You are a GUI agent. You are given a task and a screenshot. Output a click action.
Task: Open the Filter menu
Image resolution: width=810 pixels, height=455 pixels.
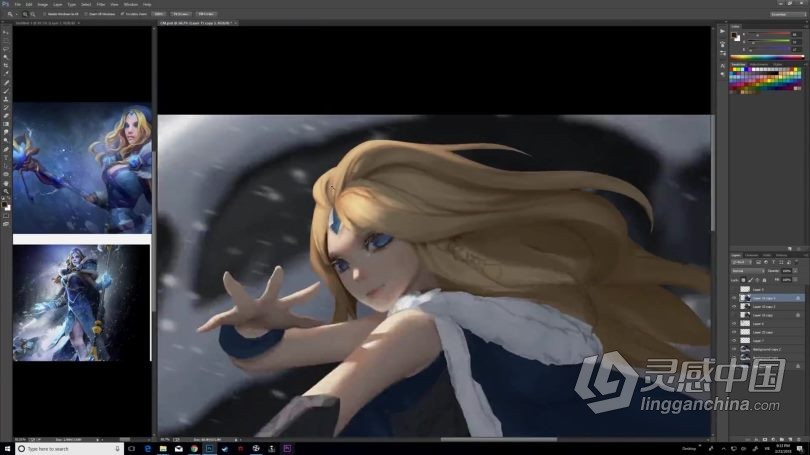pyautogui.click(x=101, y=4)
